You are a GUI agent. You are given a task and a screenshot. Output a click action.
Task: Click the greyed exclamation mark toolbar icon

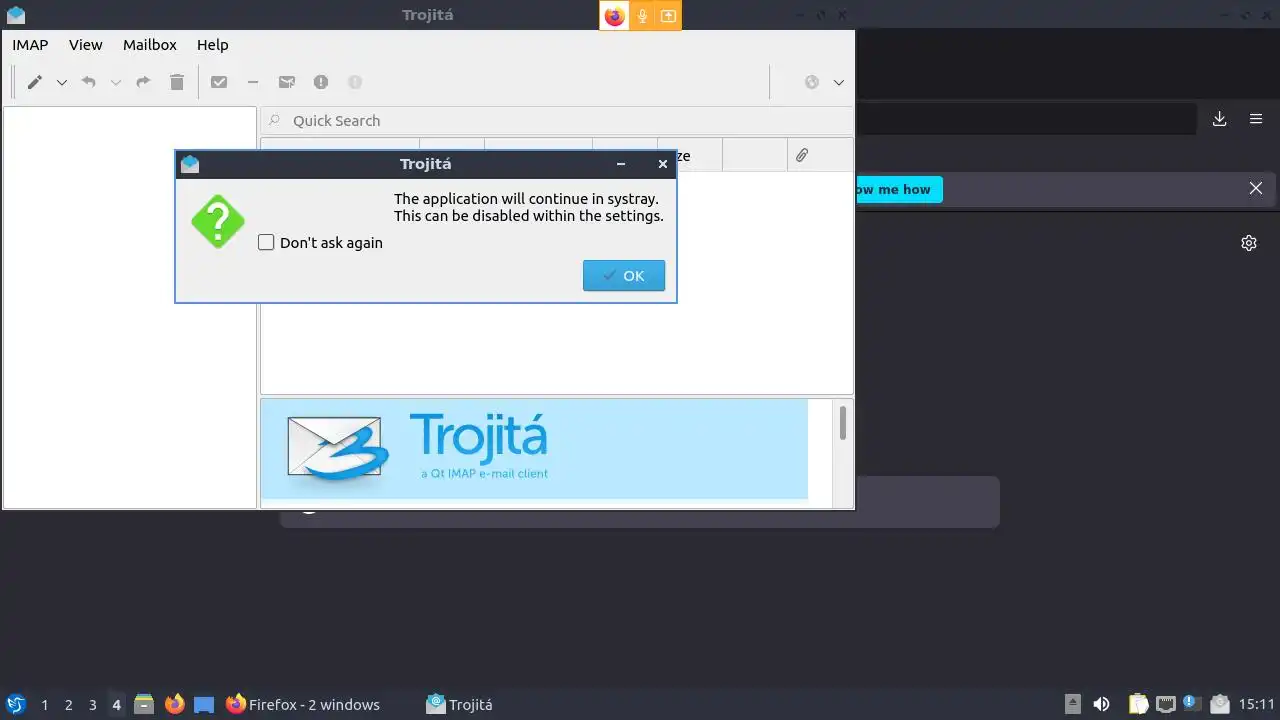[355, 82]
